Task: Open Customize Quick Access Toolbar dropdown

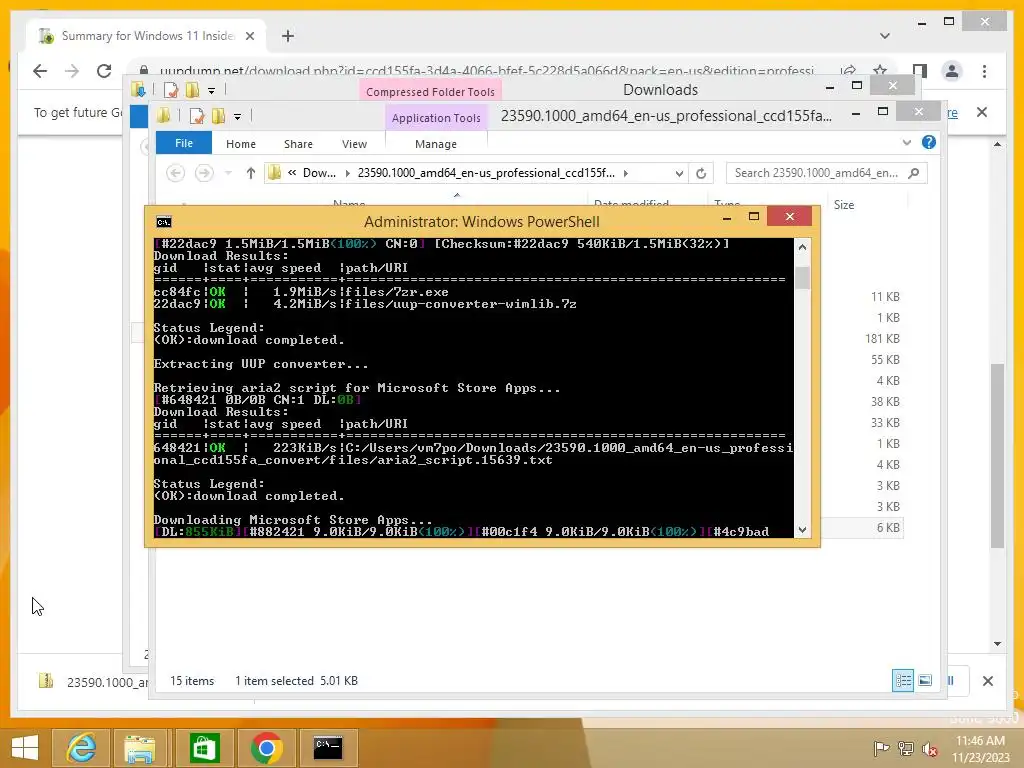Action: [x=238, y=117]
